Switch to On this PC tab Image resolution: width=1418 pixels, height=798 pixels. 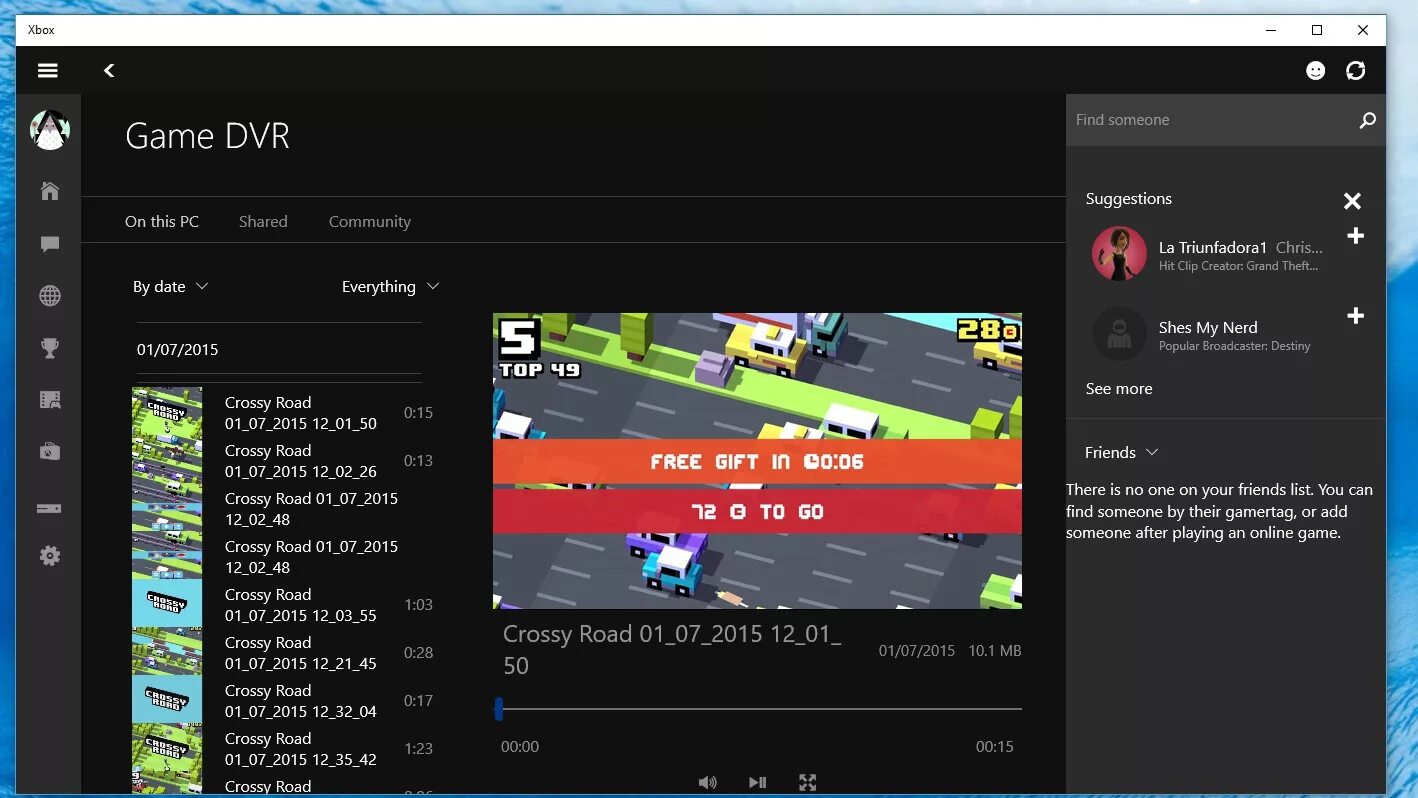[162, 221]
